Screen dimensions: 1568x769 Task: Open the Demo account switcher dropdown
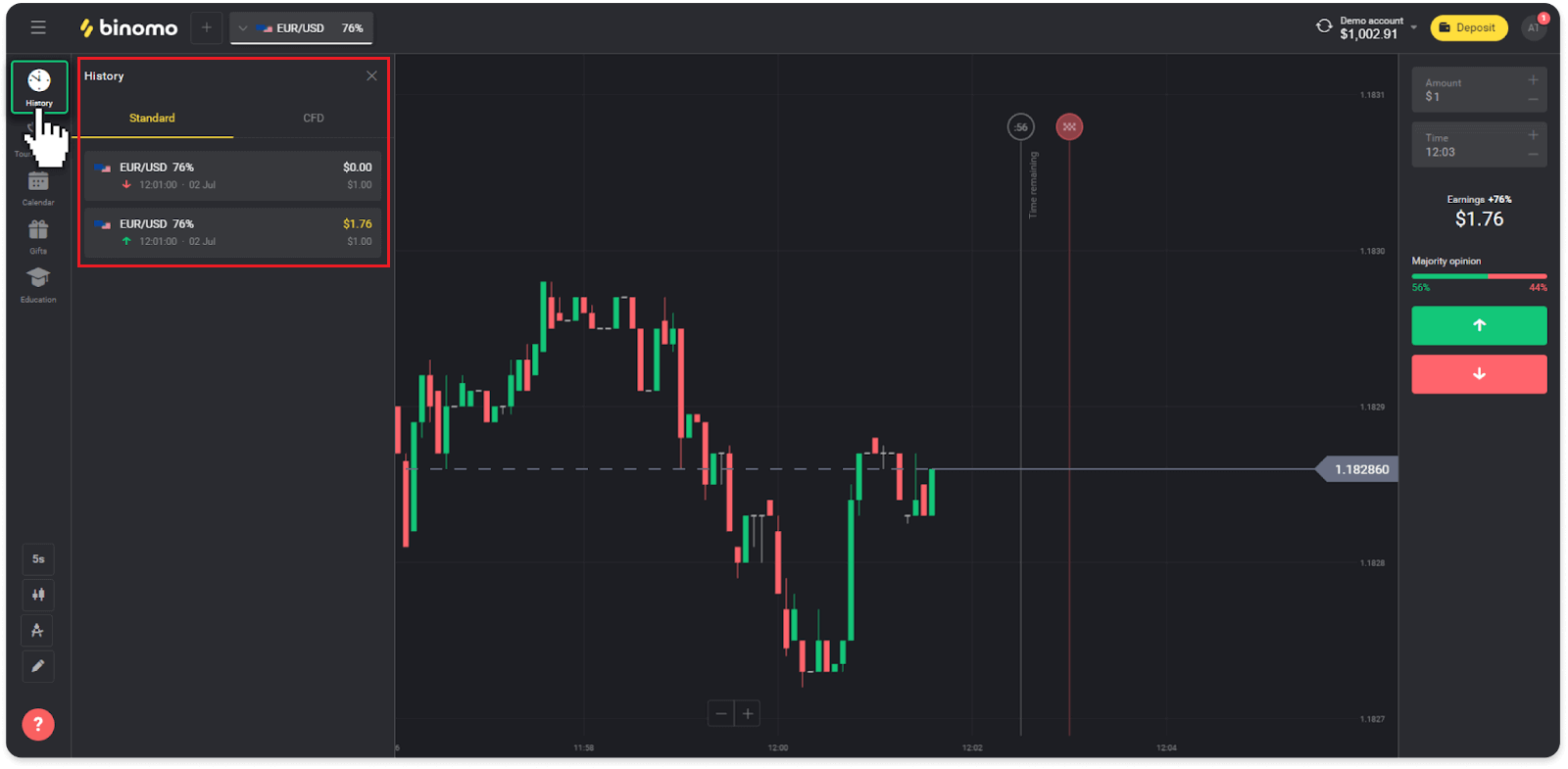click(x=1411, y=26)
